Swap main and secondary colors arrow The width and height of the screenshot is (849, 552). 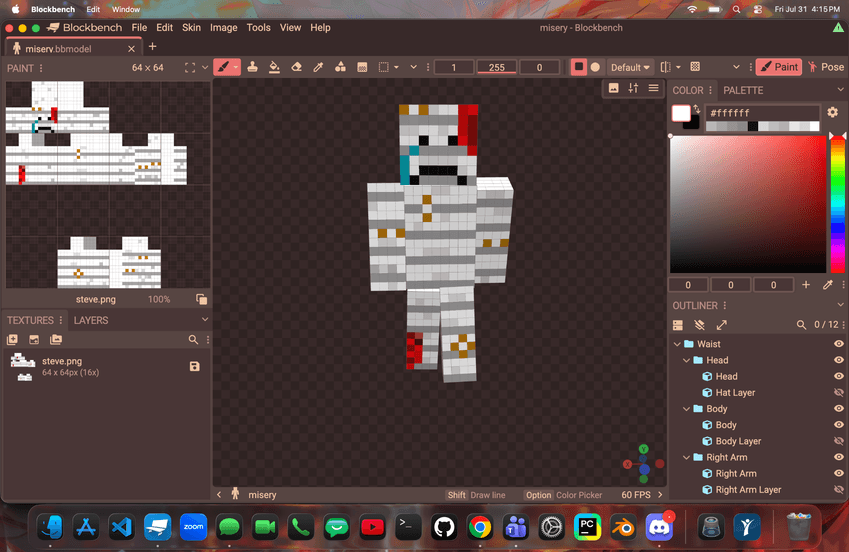coord(697,109)
